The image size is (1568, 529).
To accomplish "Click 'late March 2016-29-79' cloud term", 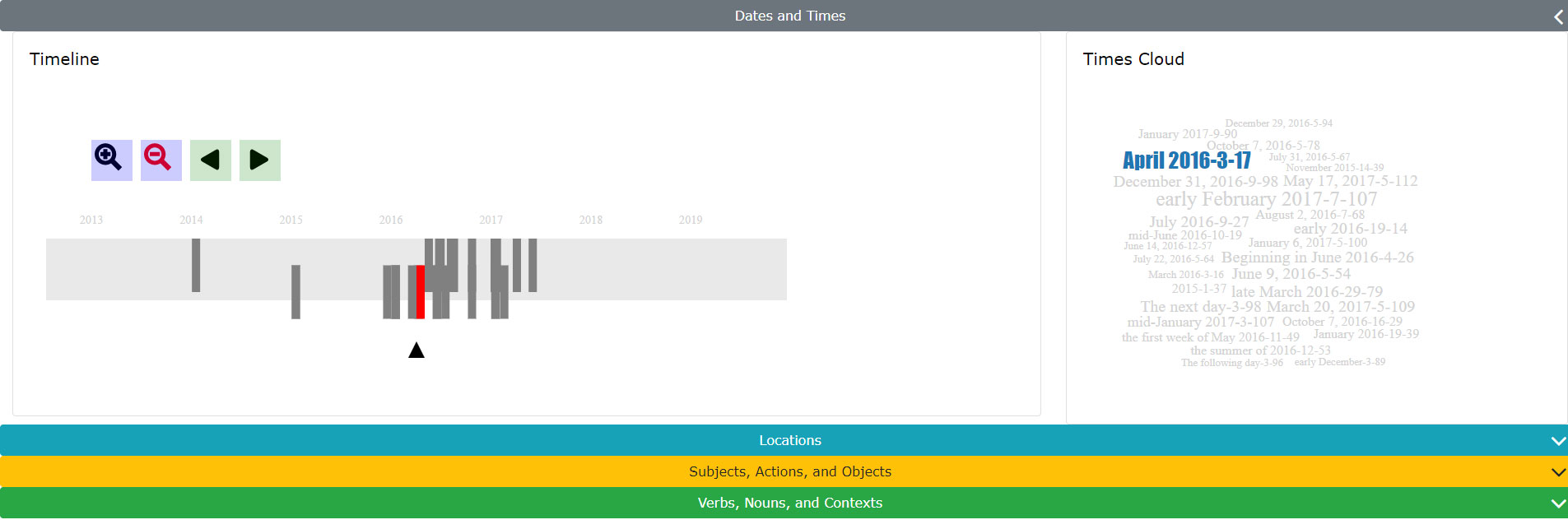I will click(1306, 292).
